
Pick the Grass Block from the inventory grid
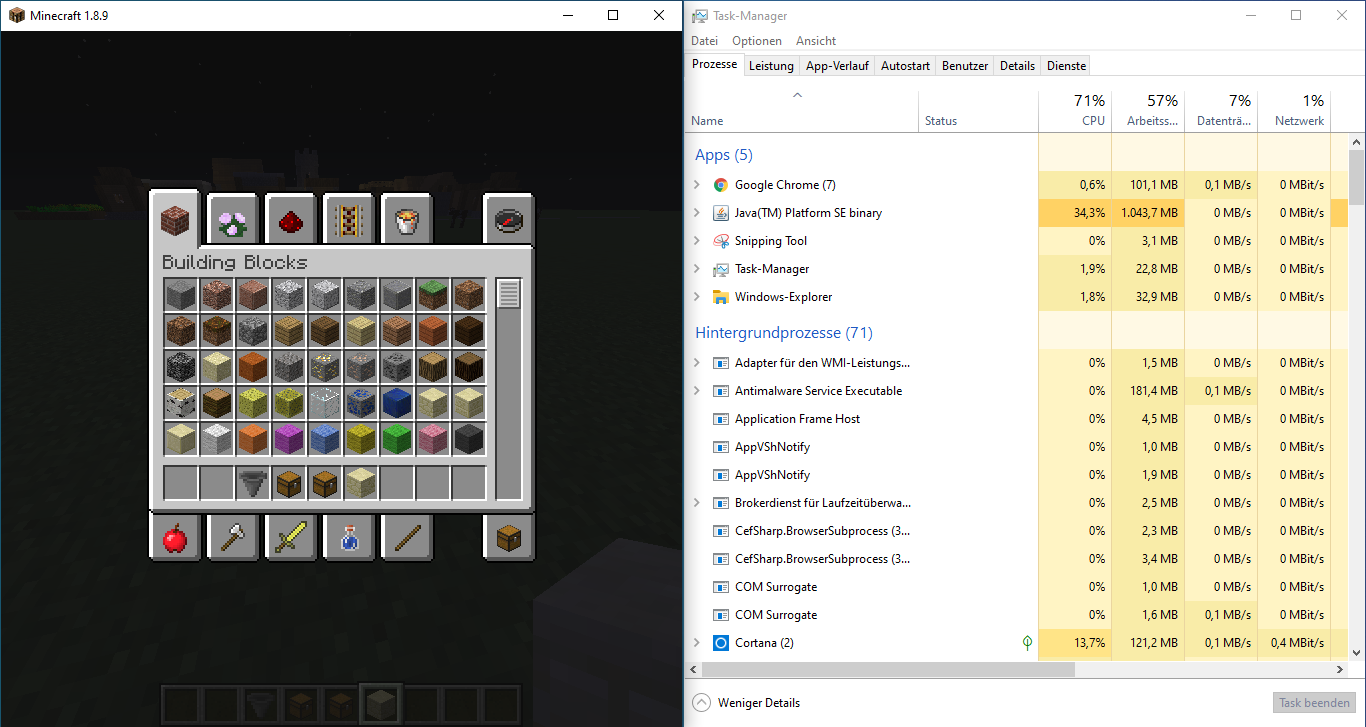(x=433, y=295)
